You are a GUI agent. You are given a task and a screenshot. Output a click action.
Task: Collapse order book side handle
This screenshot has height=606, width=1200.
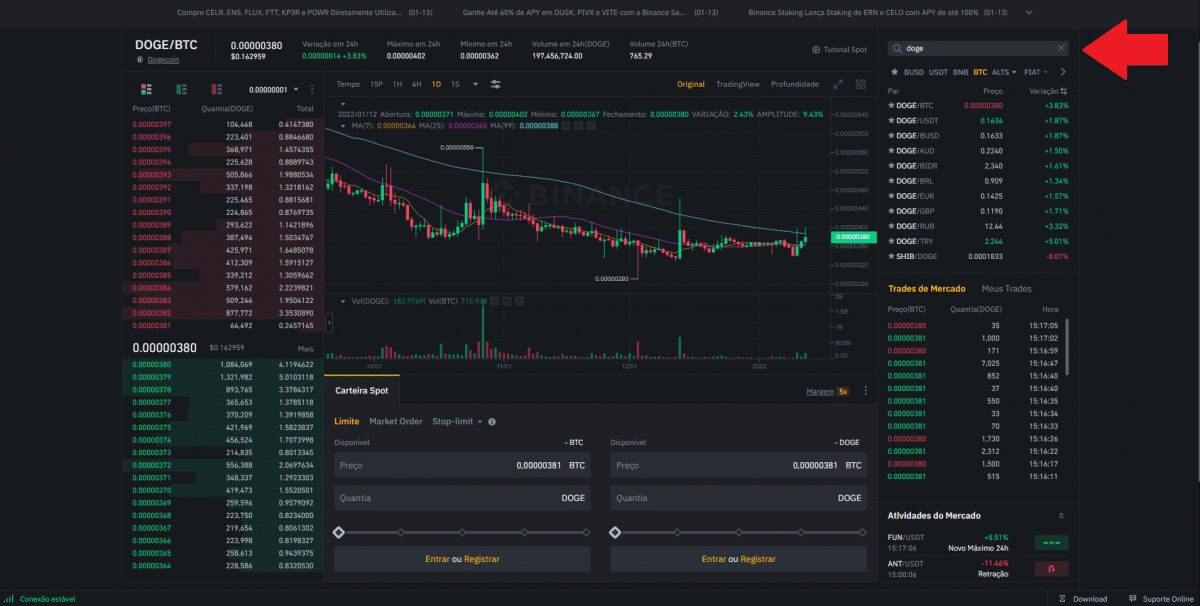(329, 323)
